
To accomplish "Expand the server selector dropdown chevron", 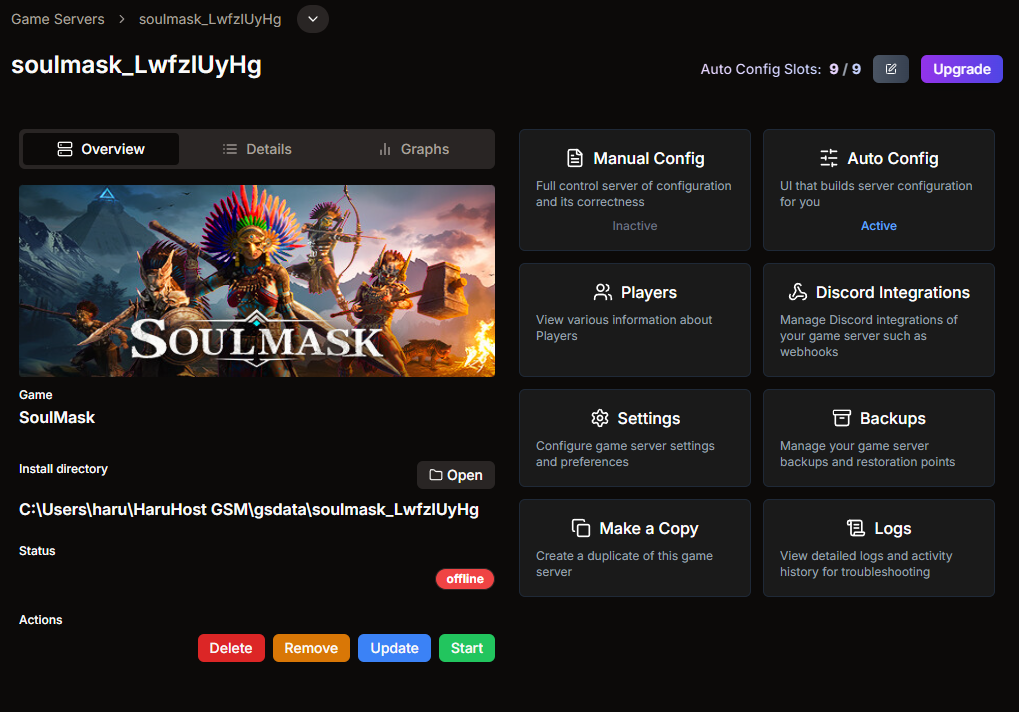I will pos(313,19).
